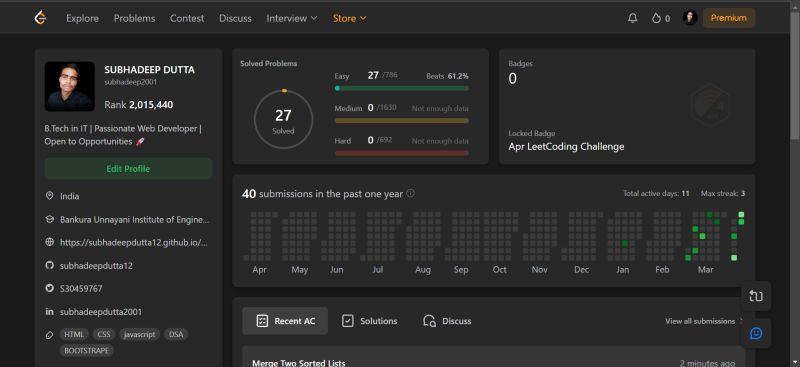Click the Total active days value
The width and height of the screenshot is (800, 367).
click(685, 193)
